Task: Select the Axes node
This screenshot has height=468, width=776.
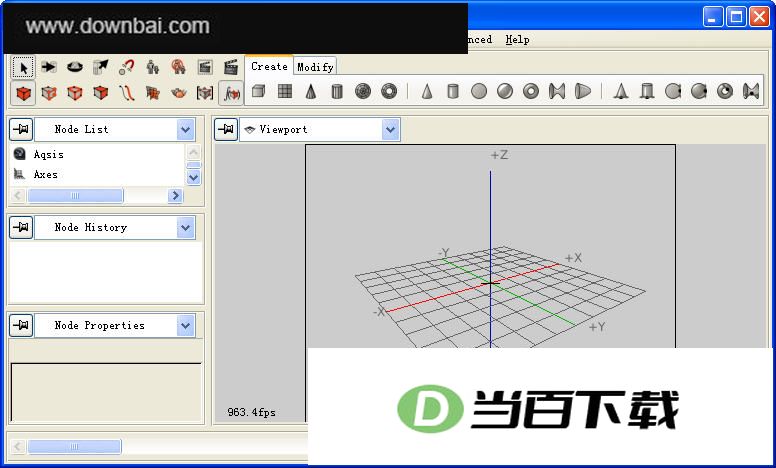Action: click(46, 174)
